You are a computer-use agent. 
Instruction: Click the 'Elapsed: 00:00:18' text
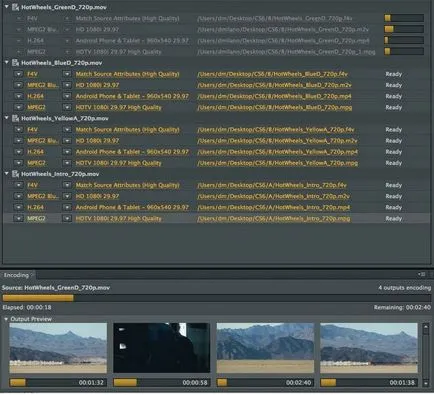point(27,307)
